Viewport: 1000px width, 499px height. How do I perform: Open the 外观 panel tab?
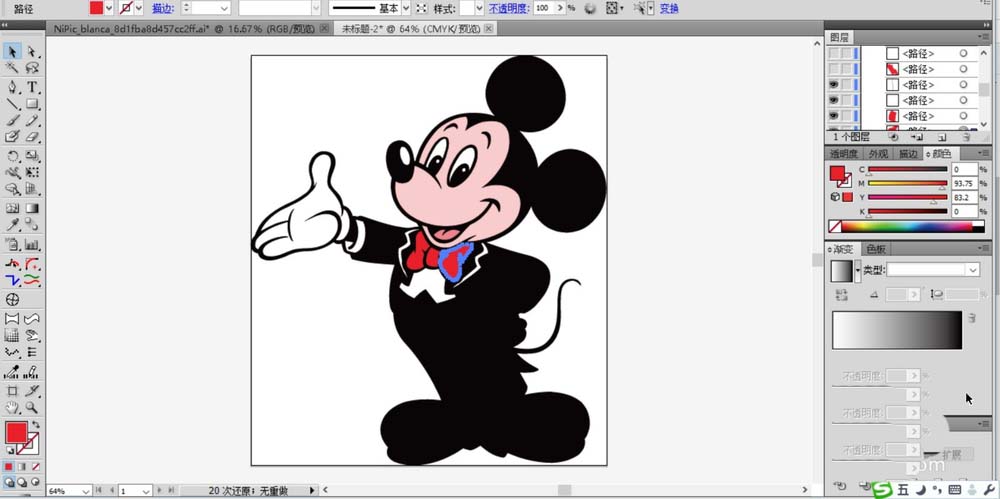(x=878, y=154)
